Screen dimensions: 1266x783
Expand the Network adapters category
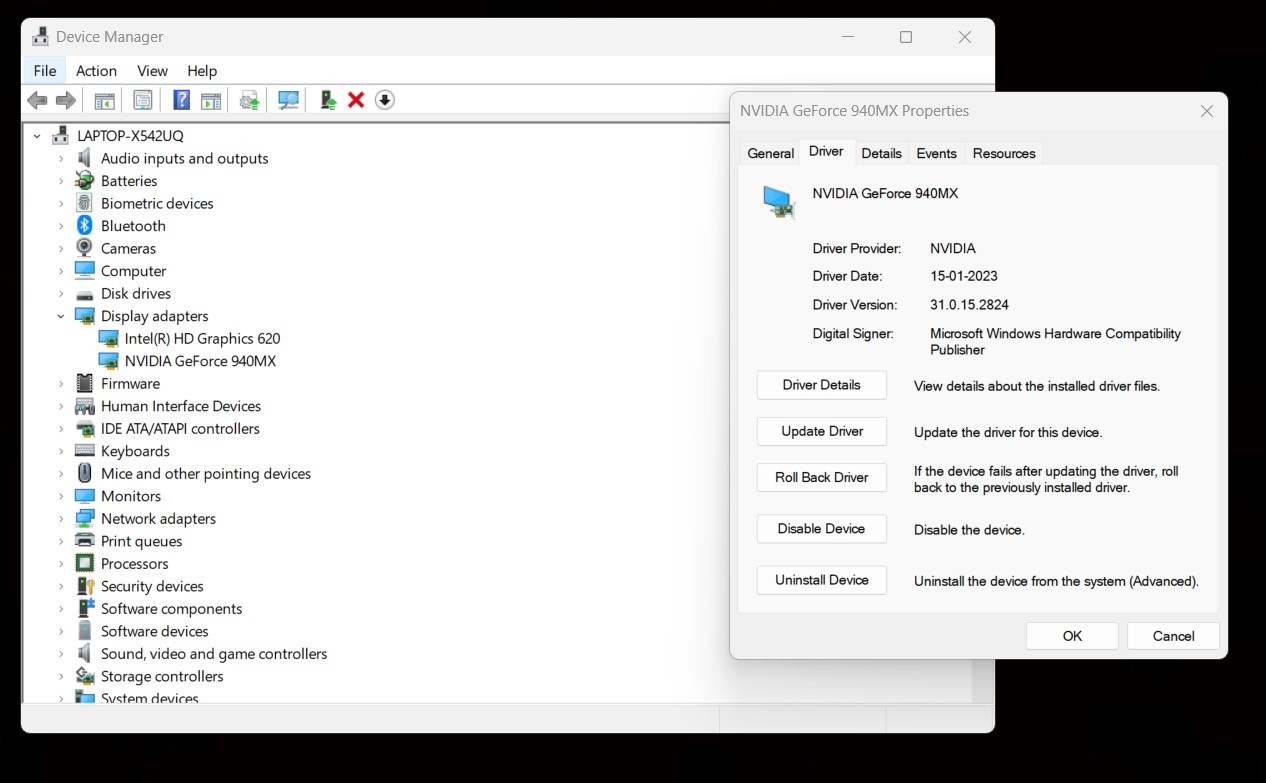61,519
